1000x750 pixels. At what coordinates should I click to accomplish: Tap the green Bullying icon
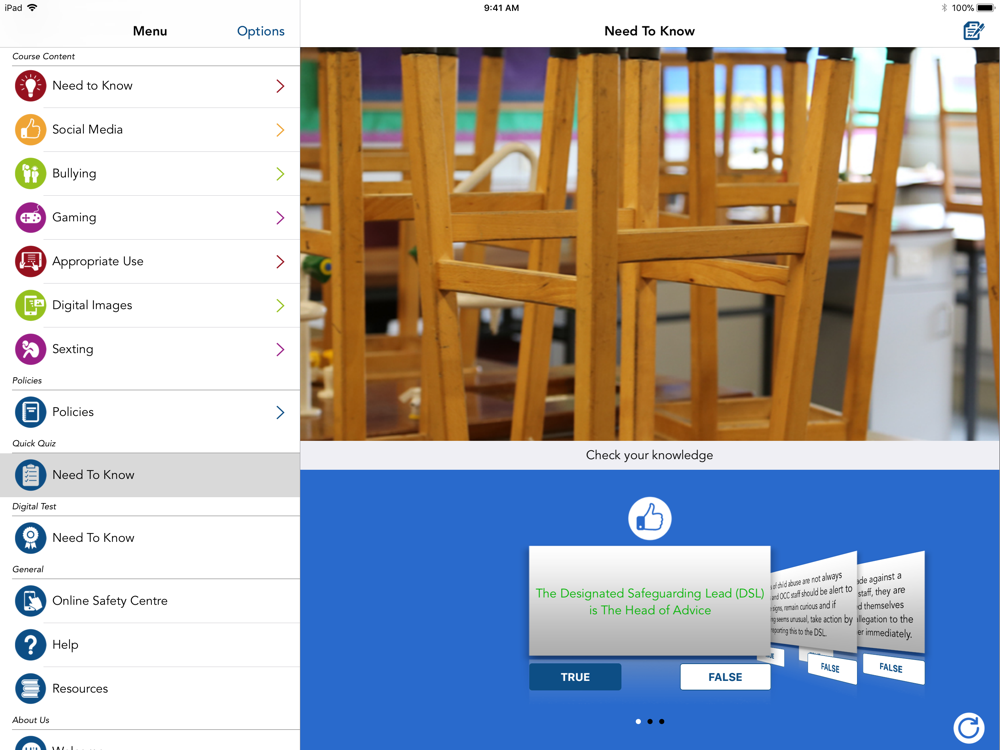tap(31, 173)
